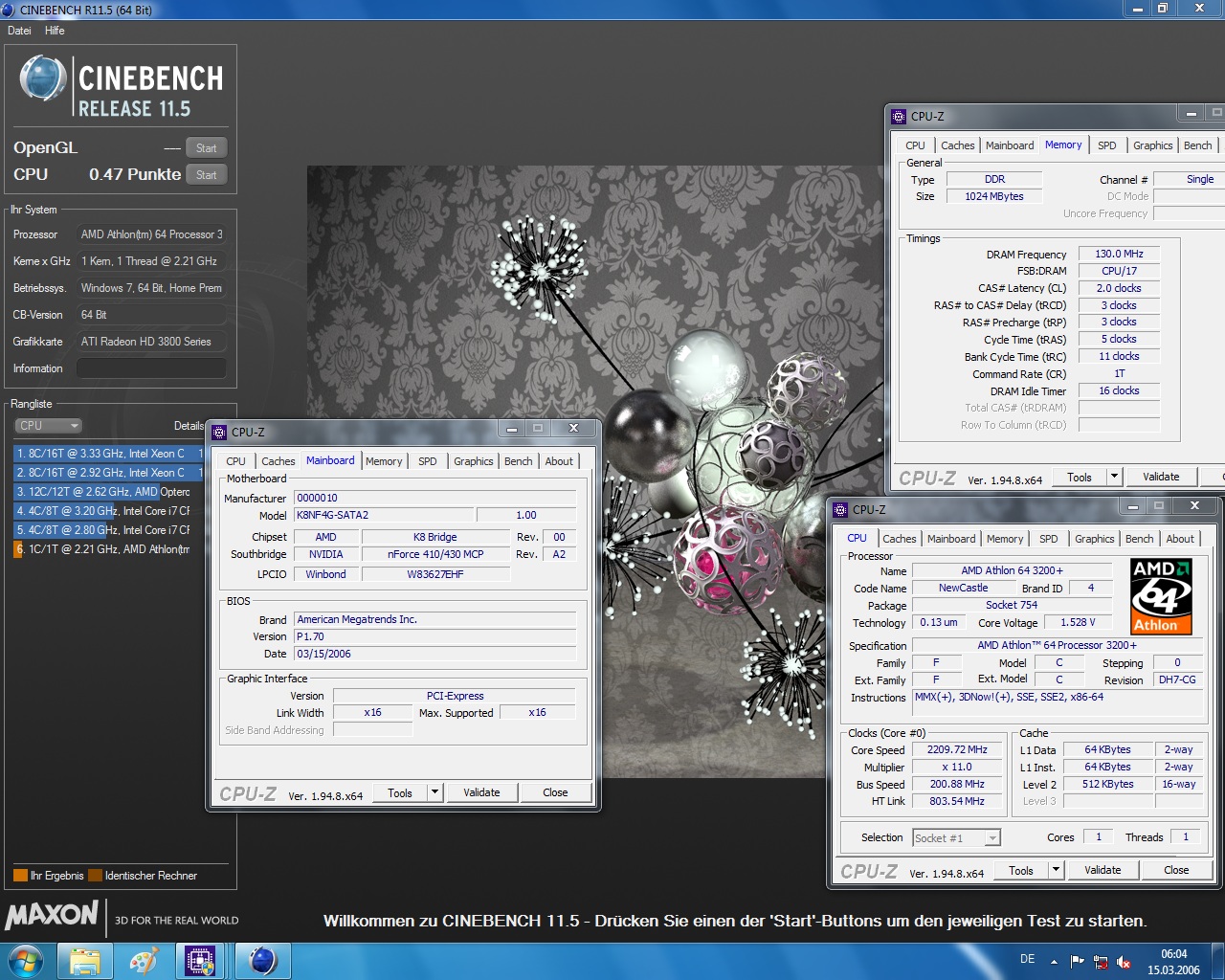Open Windows Explorer from the taskbar
The width and height of the screenshot is (1225, 980).
coord(84,961)
